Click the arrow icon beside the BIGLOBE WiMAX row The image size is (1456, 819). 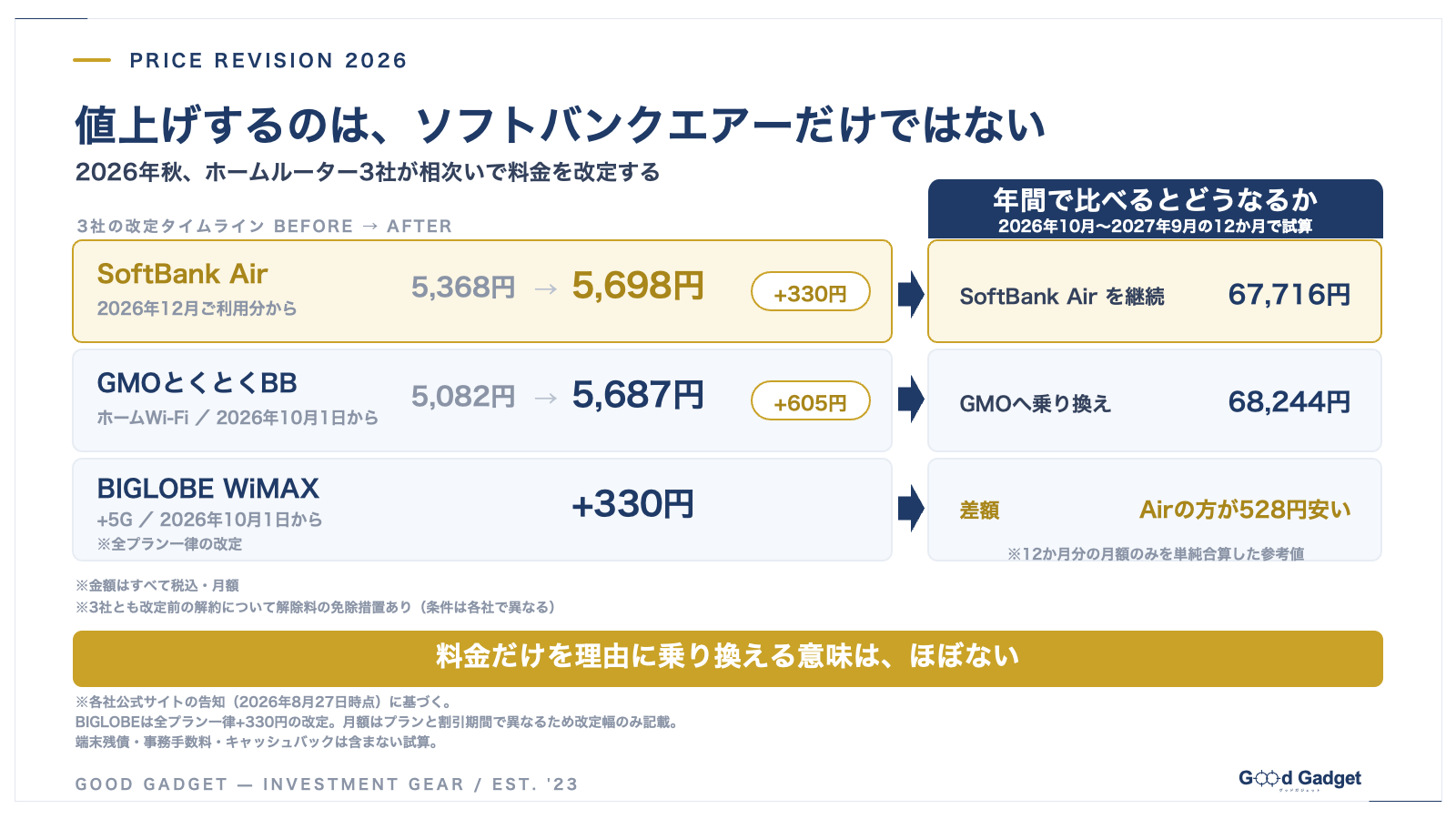[x=911, y=508]
